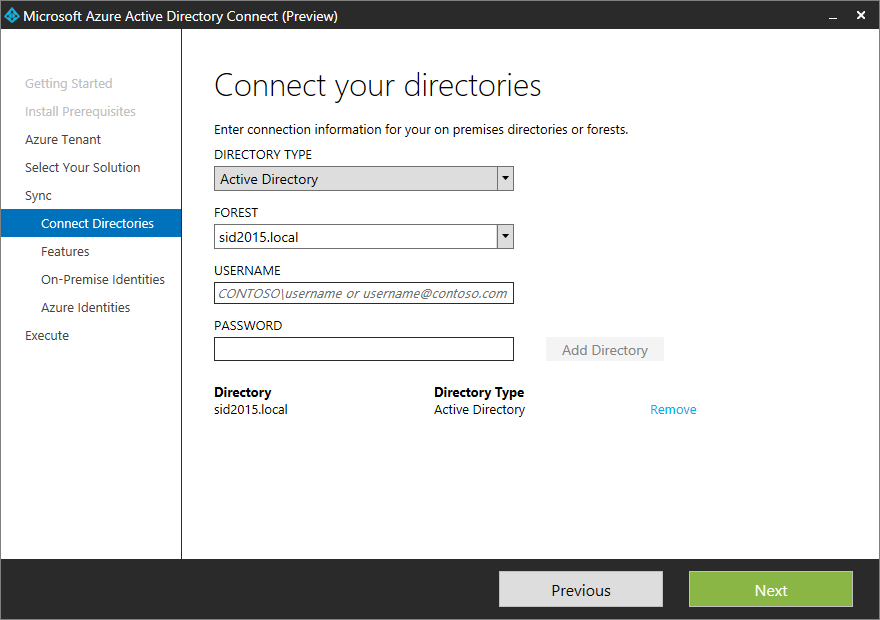This screenshot has height=620, width=880.
Task: Navigate to the Features step
Action: pos(64,251)
